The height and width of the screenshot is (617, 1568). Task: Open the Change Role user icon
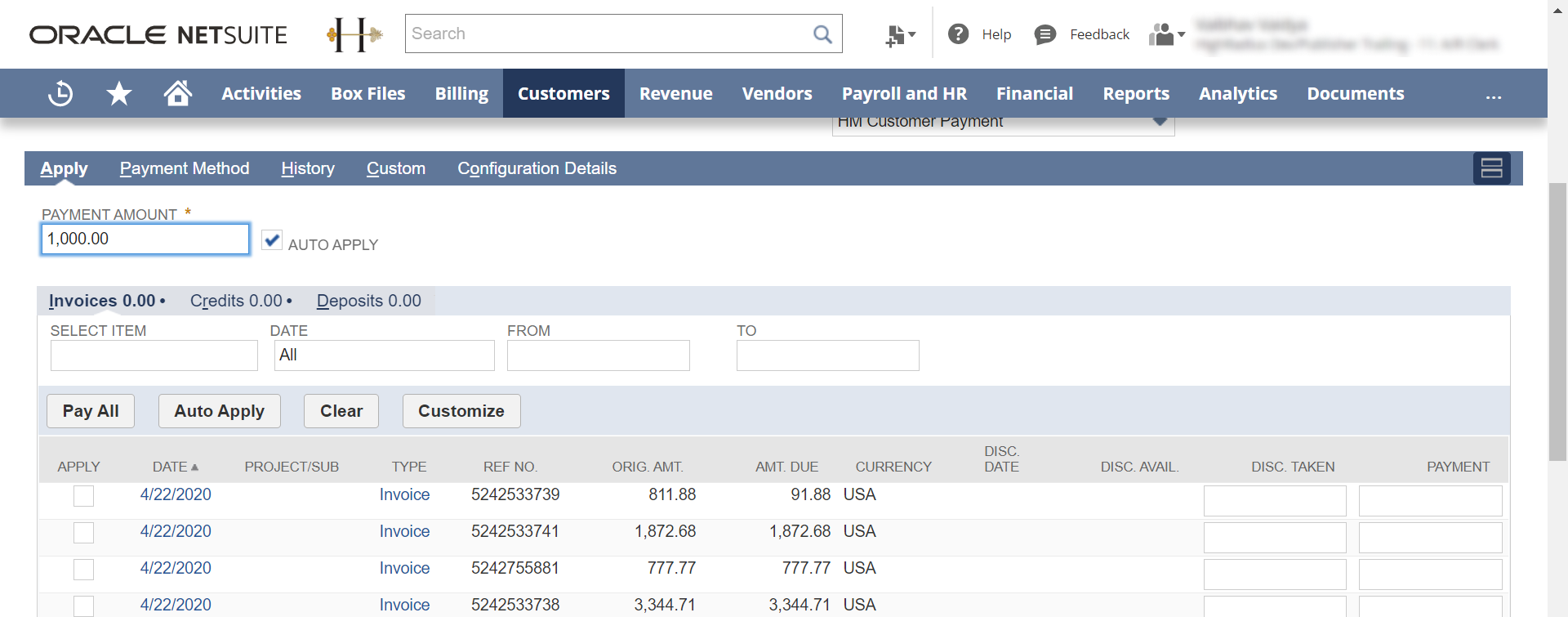(1166, 34)
